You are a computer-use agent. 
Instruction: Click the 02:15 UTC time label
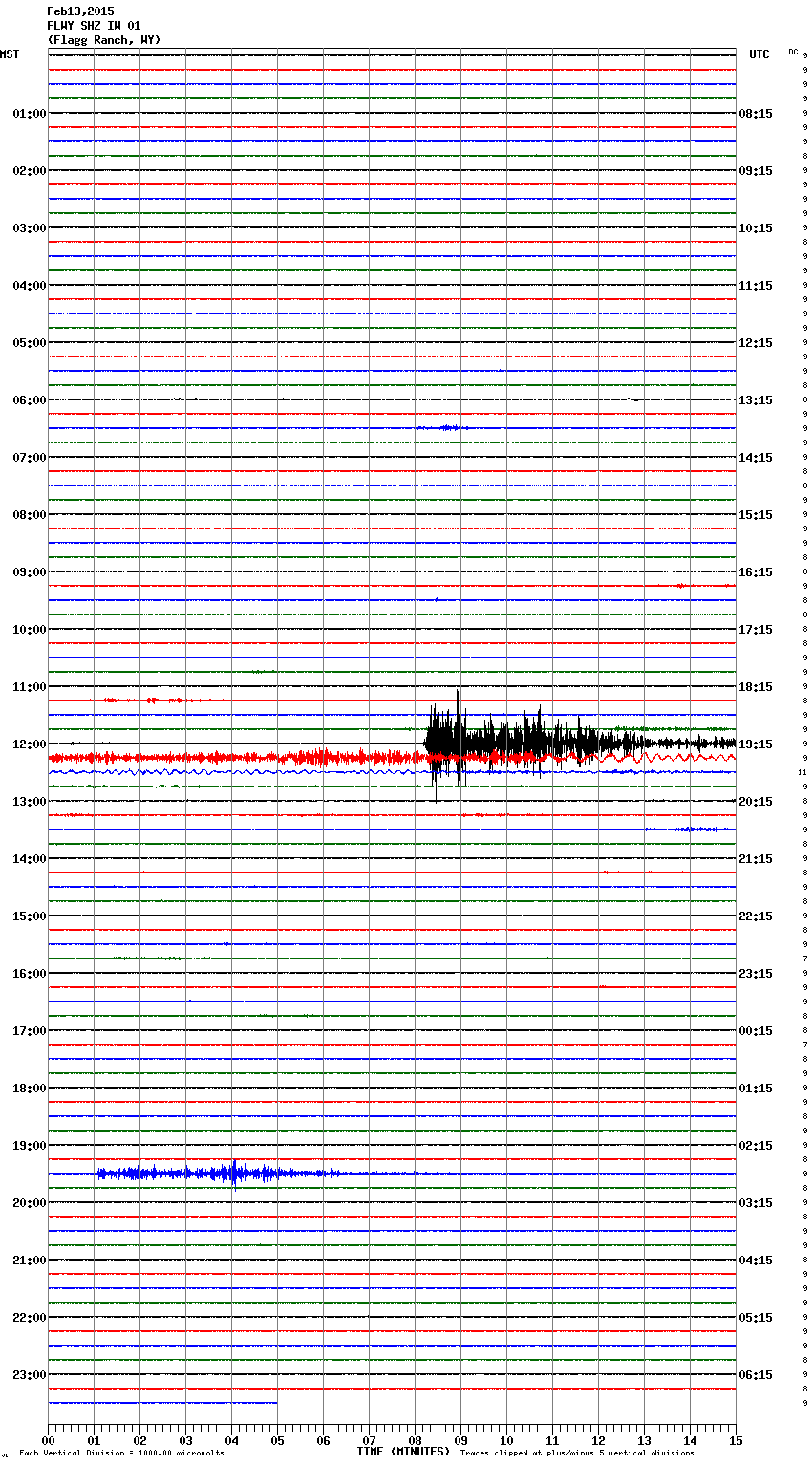pos(756,1146)
